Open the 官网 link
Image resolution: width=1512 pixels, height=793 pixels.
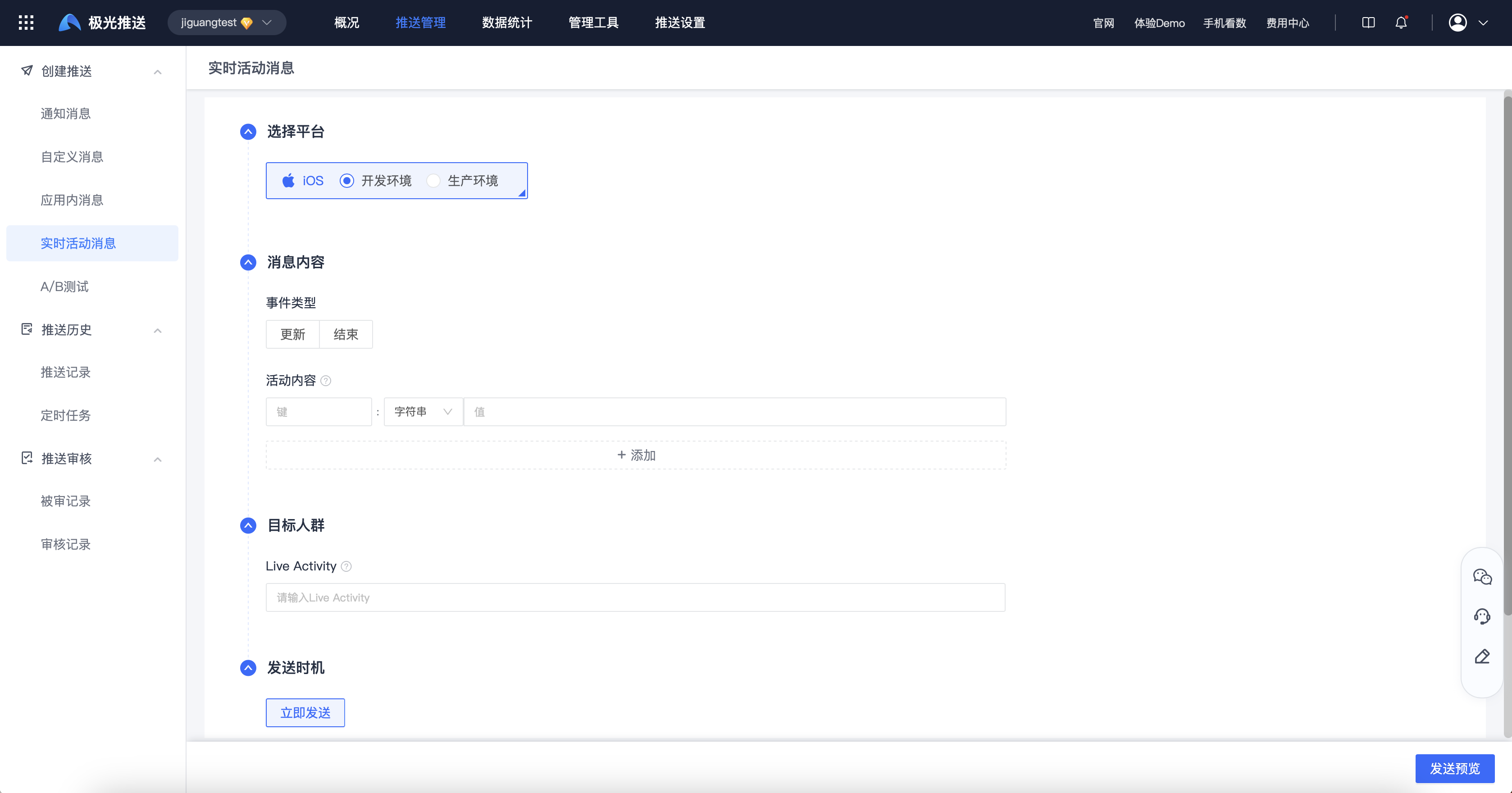coord(1103,23)
